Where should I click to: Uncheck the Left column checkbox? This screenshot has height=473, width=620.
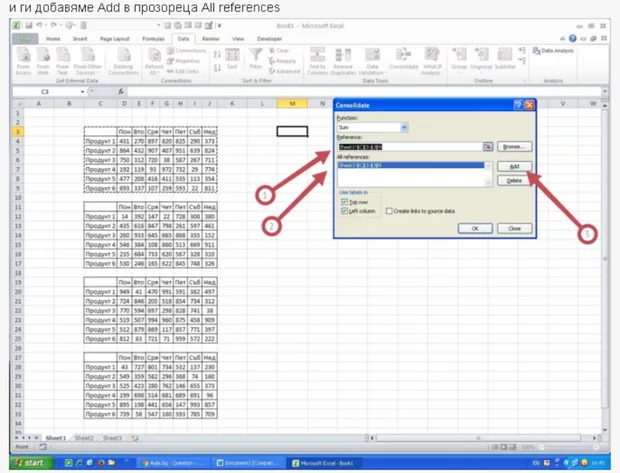click(345, 211)
